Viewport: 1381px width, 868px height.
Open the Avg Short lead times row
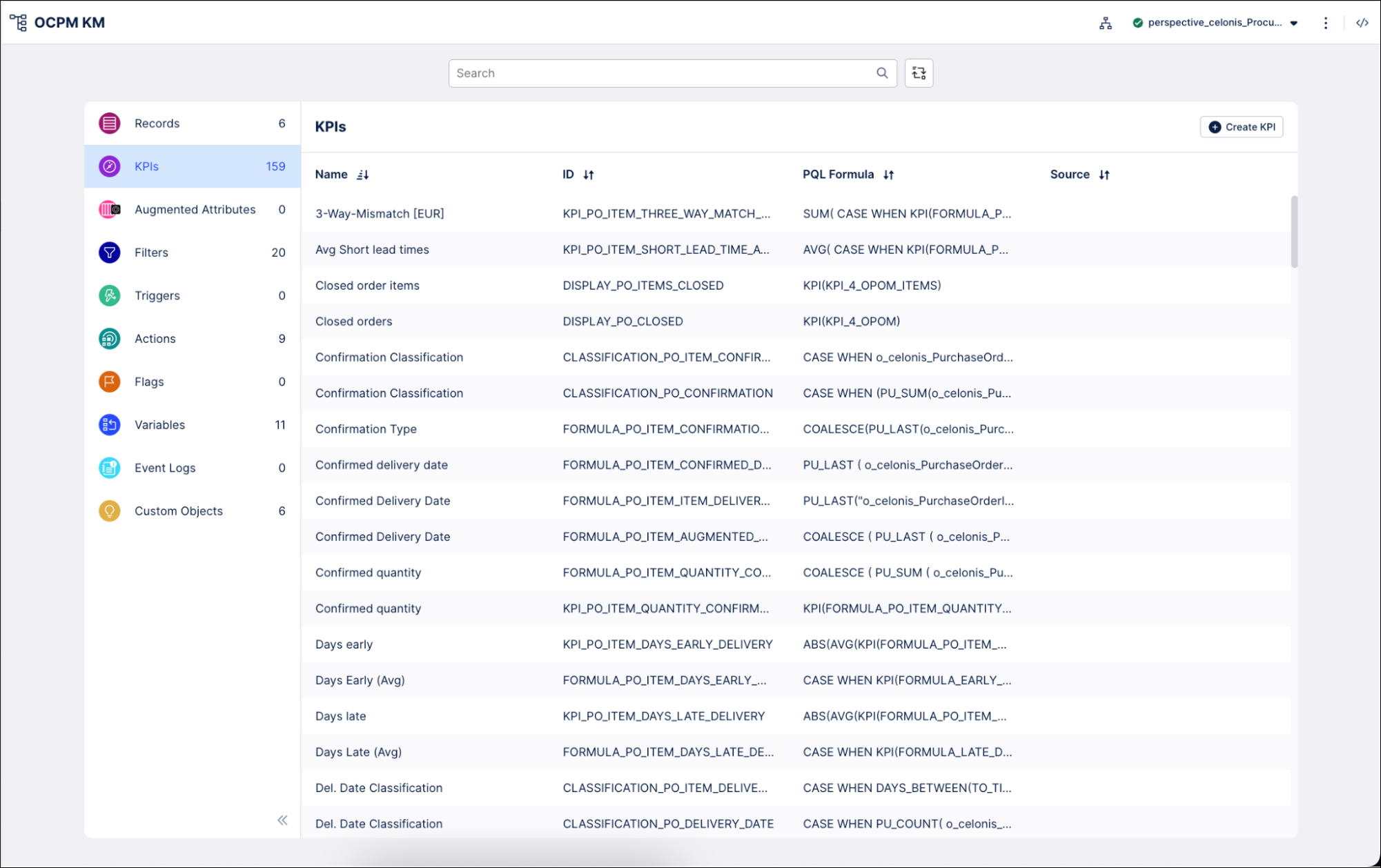(x=796, y=250)
